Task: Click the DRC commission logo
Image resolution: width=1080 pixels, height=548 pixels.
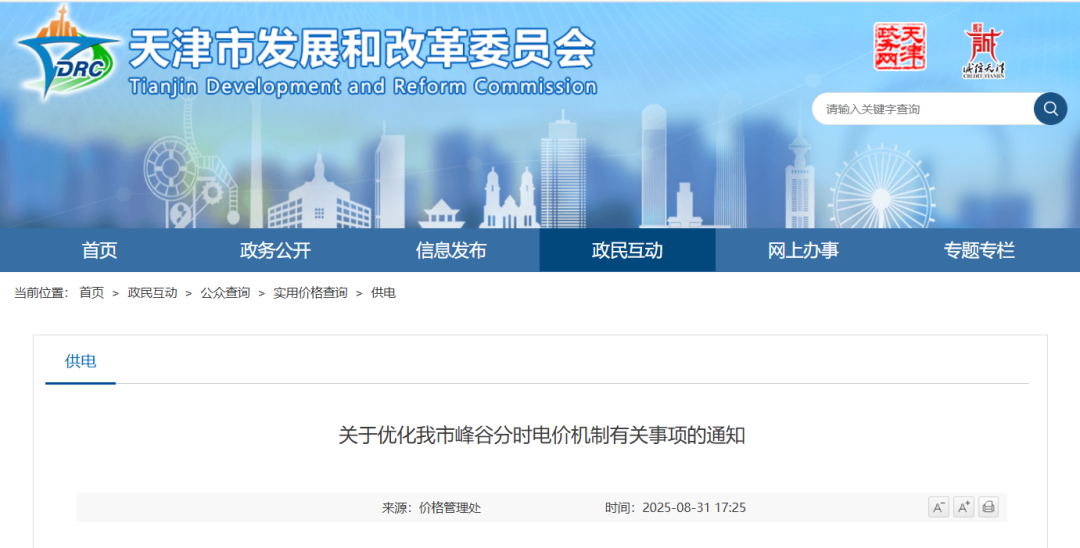Action: (69, 53)
